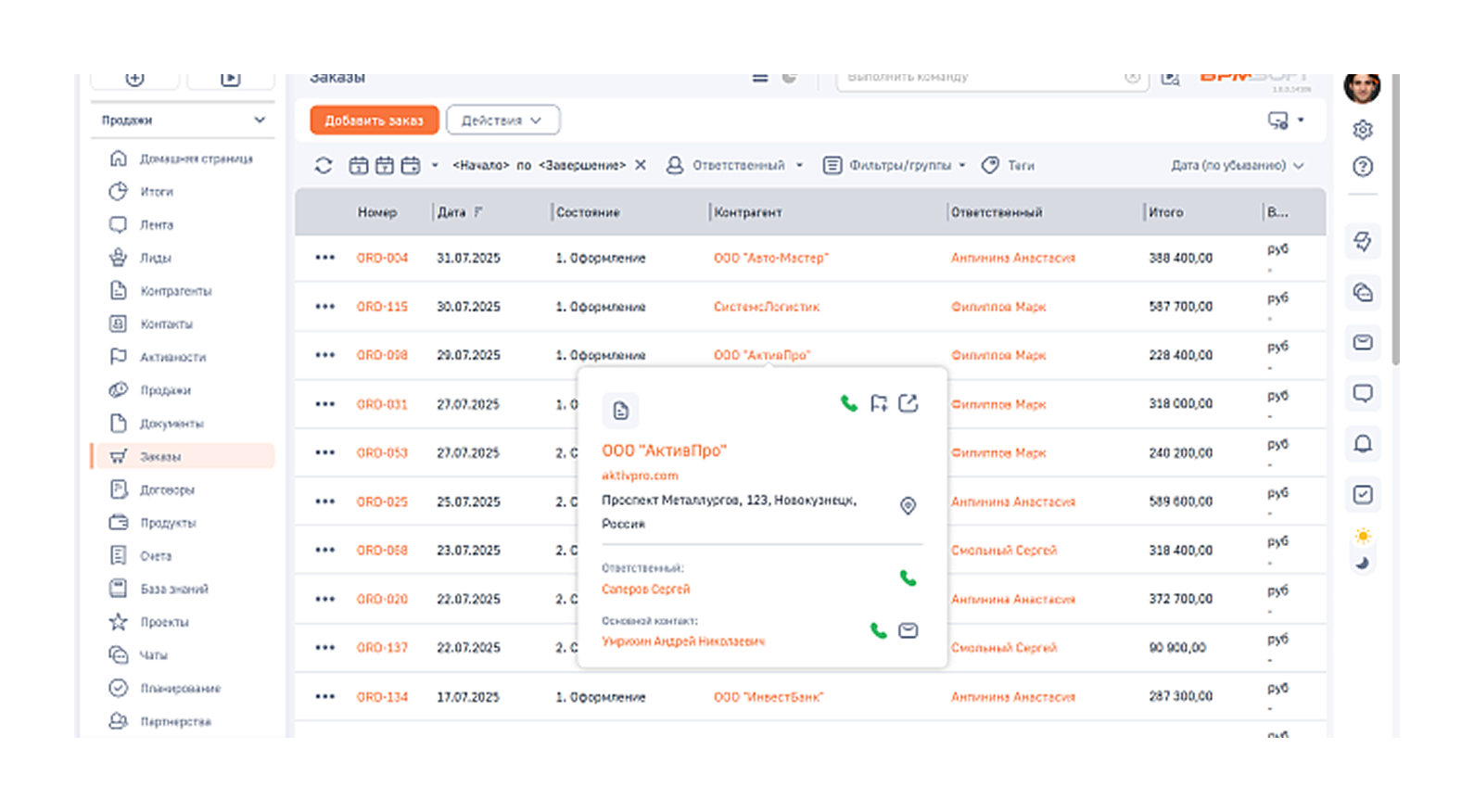
Task: Call responsible Саперов Сергей
Action: [x=909, y=578]
